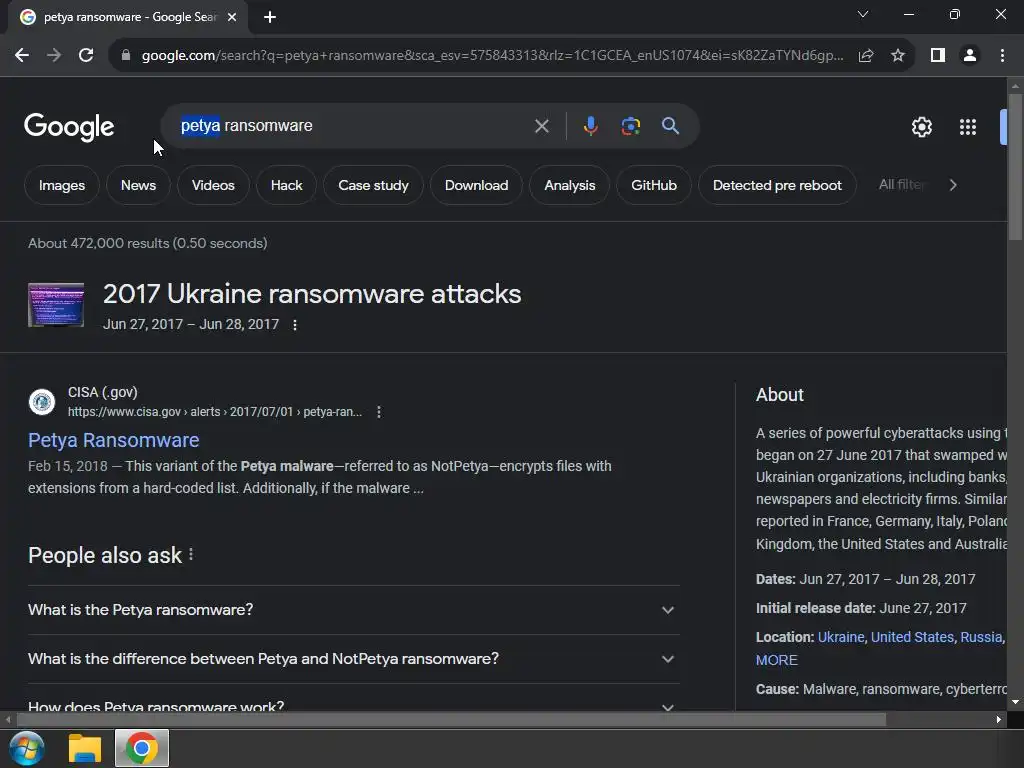1024x768 pixels.
Task: Submit search with the magnifying glass icon
Action: click(670, 126)
